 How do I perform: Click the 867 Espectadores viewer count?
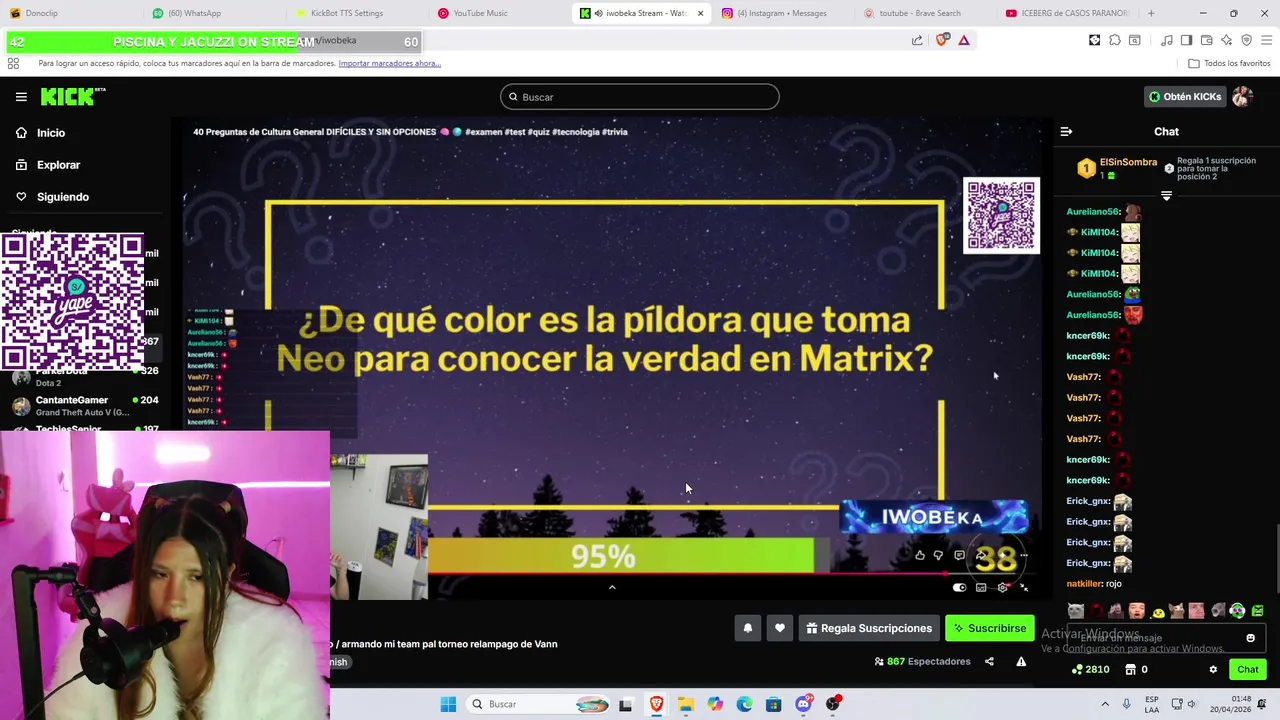pyautogui.click(x=922, y=661)
